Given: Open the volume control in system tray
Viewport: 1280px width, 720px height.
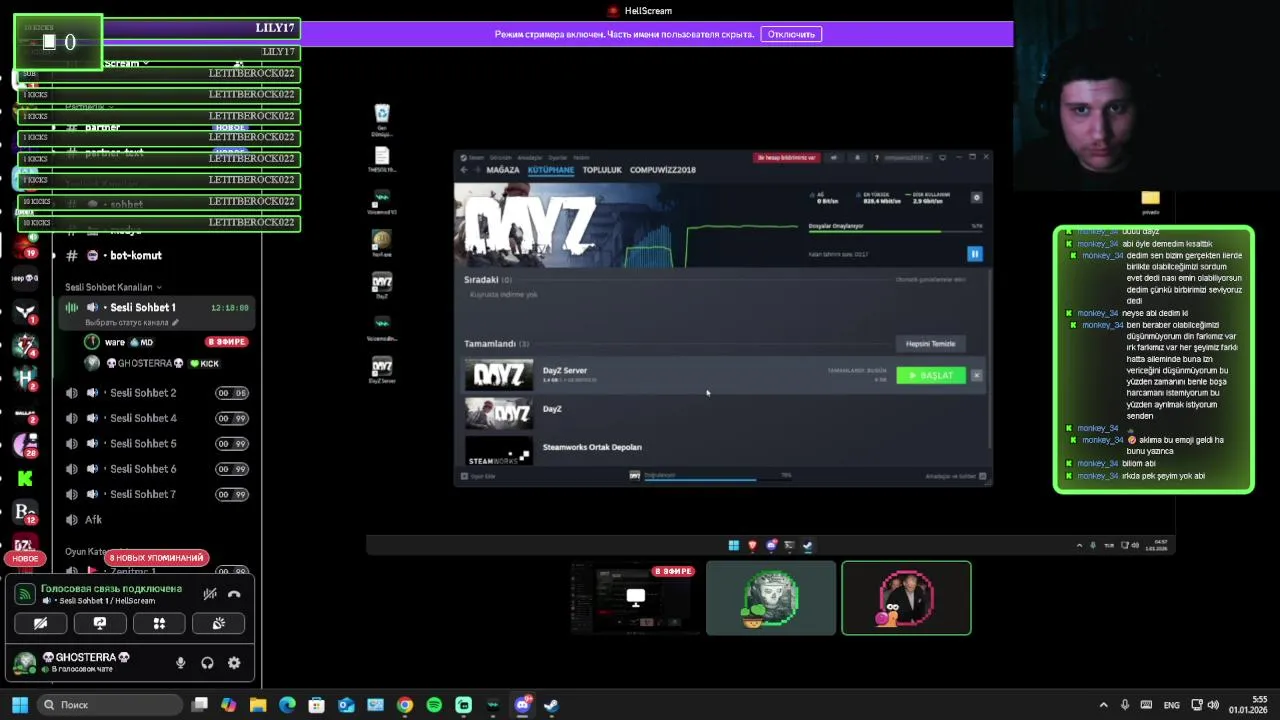Looking at the screenshot, I should click(1213, 705).
